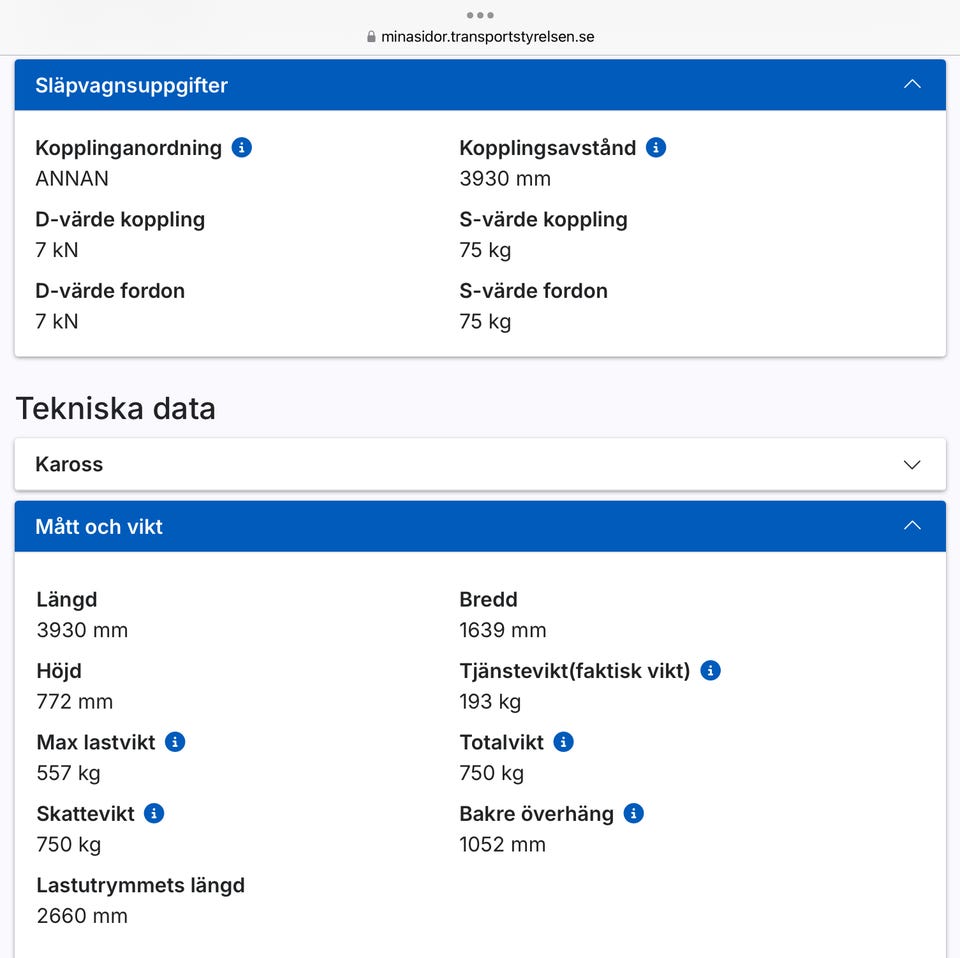This screenshot has height=958, width=960.
Task: Select the Lastutrymmets längd value 2660 mm
Action: [82, 916]
